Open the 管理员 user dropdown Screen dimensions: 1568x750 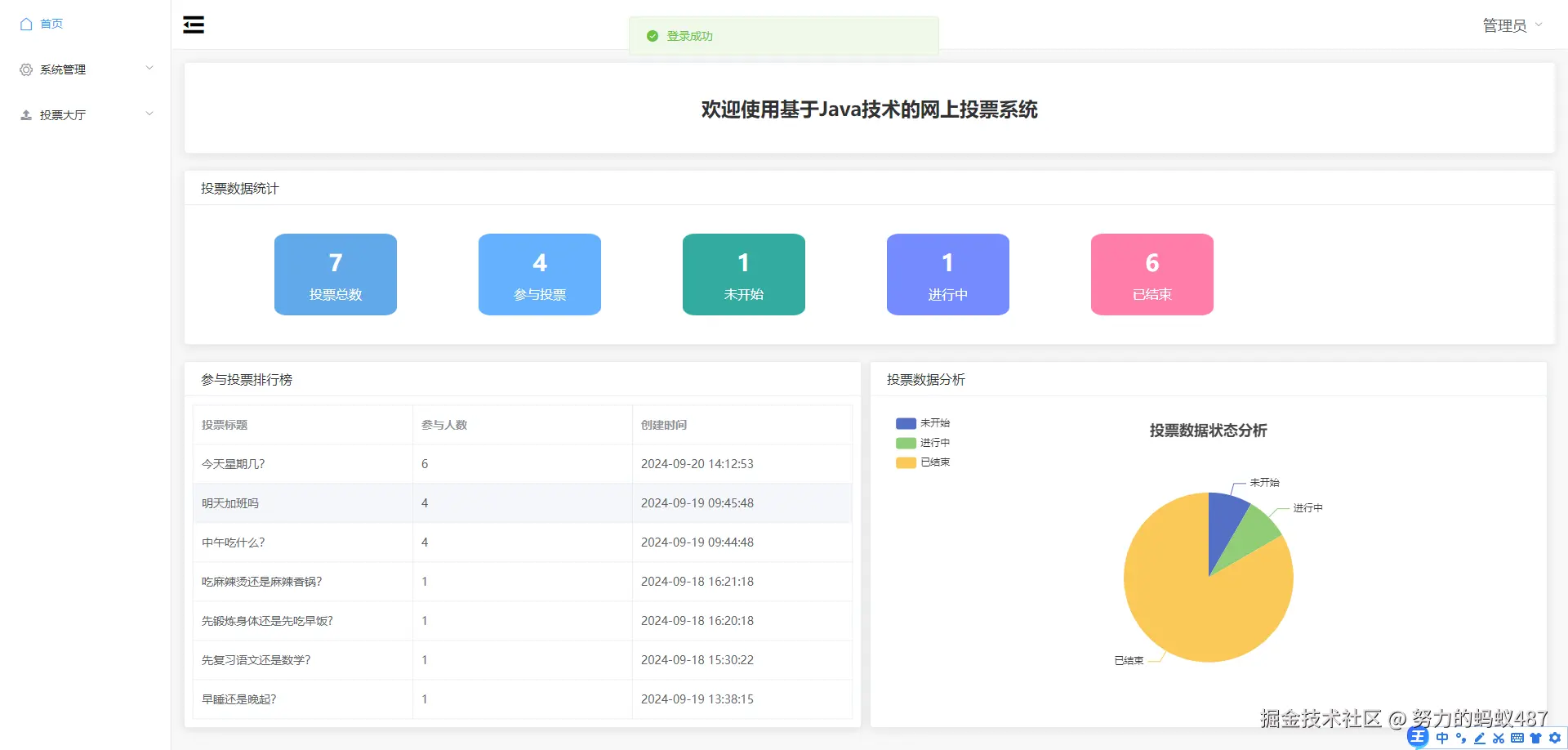(x=1512, y=25)
